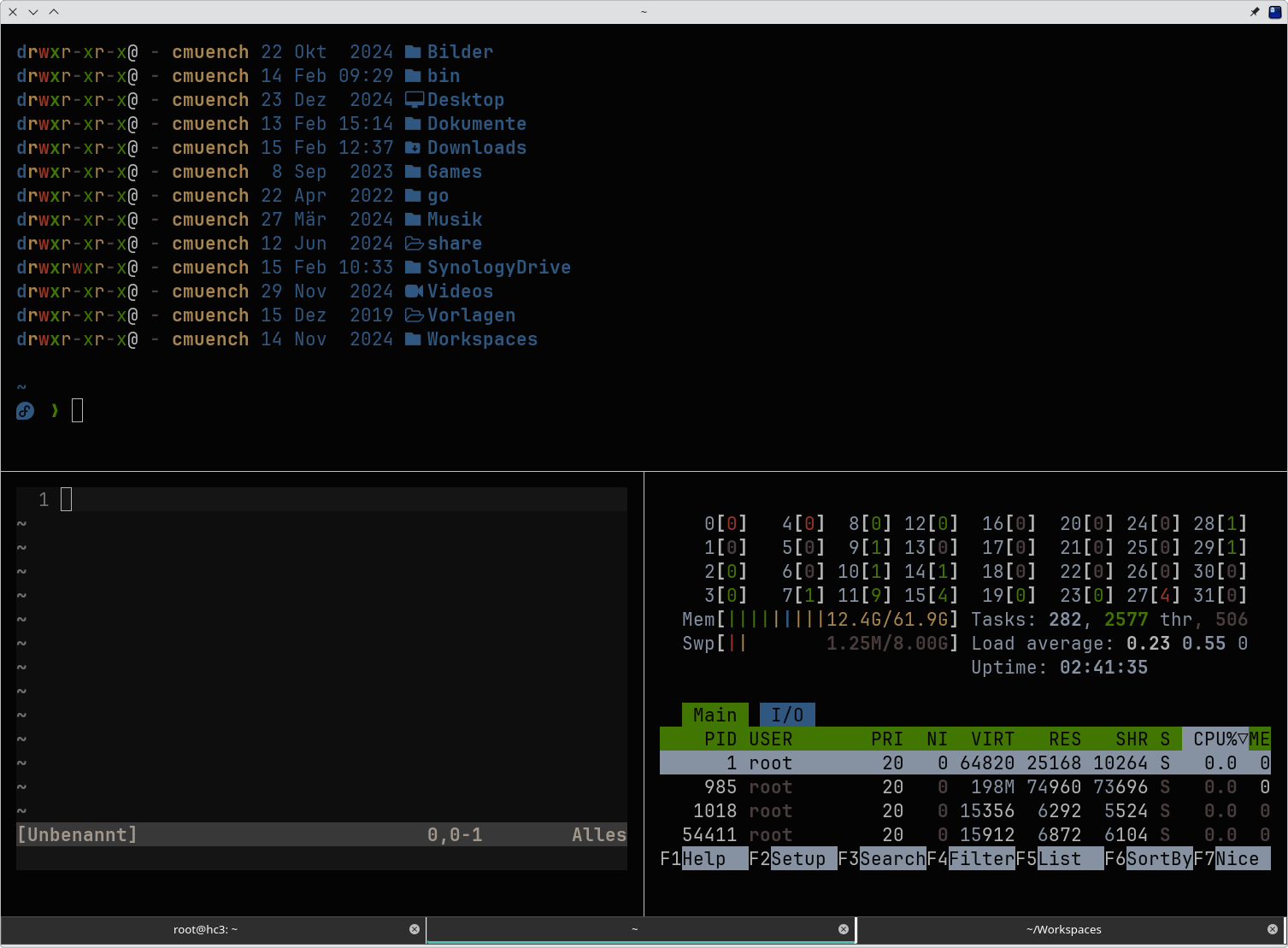Click the PID column header in htop

click(x=720, y=739)
